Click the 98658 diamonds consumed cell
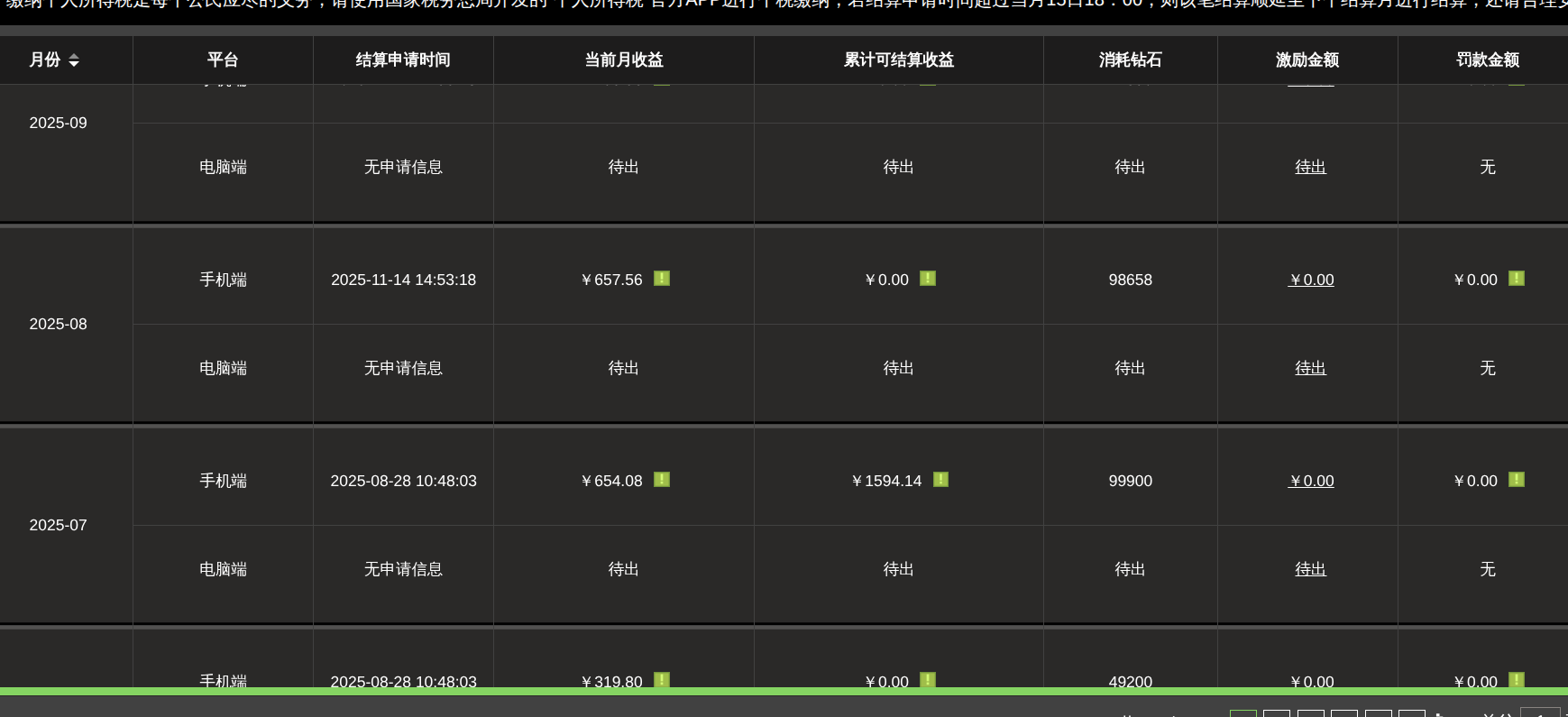 (1130, 280)
